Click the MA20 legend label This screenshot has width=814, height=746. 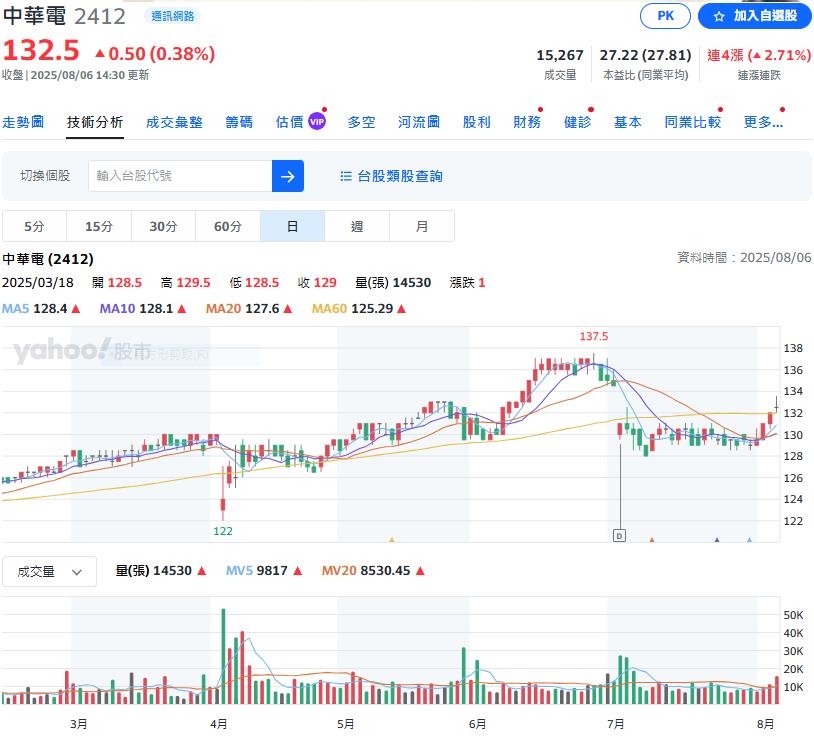click(x=223, y=308)
